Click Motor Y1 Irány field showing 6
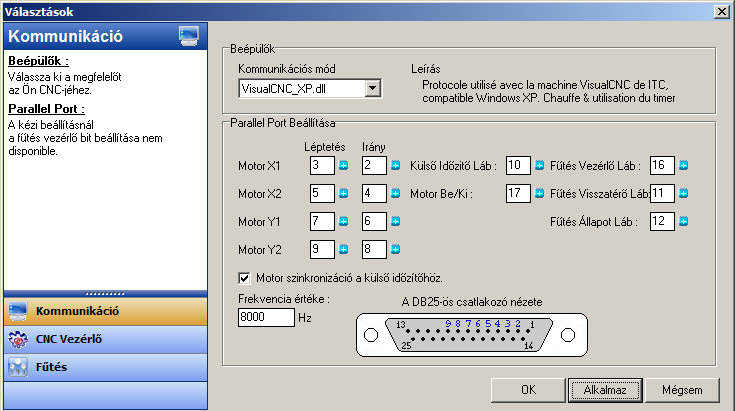735x411 pixels. (x=374, y=222)
